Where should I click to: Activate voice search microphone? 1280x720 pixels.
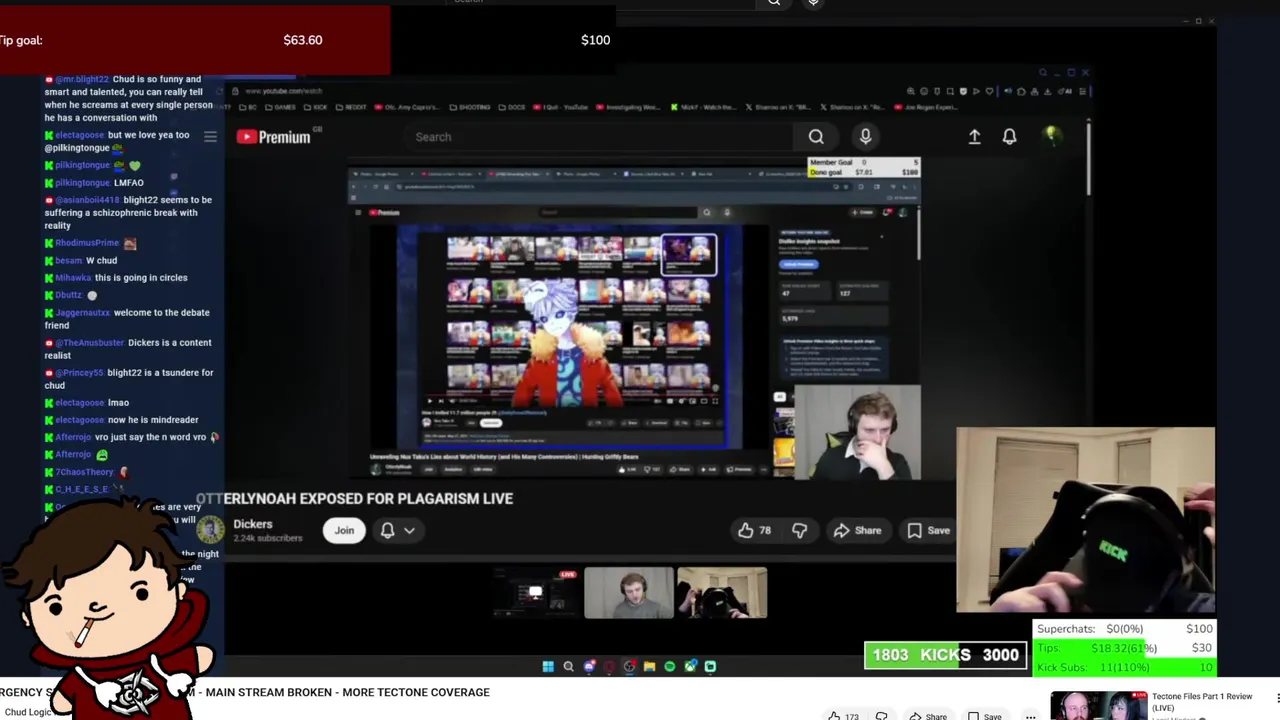[x=866, y=137]
